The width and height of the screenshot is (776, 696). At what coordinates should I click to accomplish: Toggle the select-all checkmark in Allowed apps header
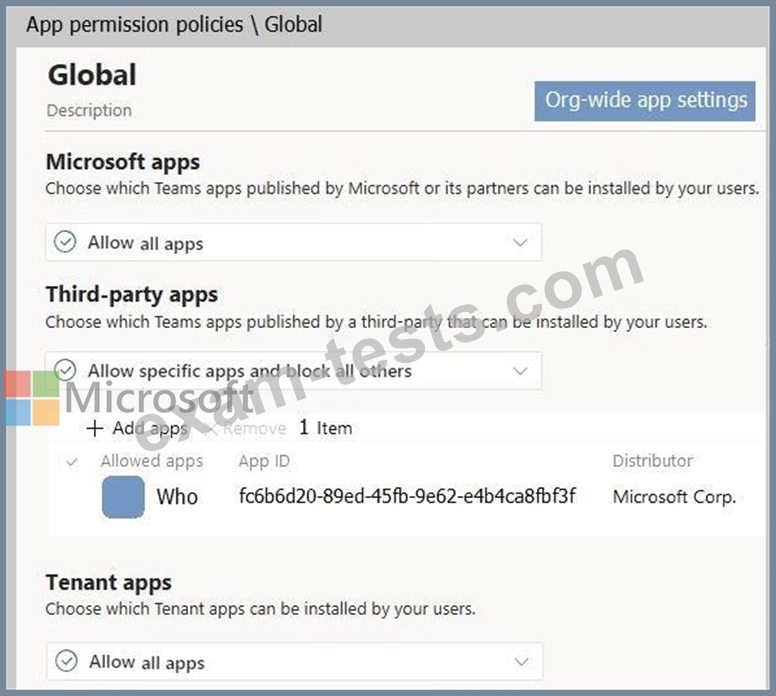tap(72, 462)
